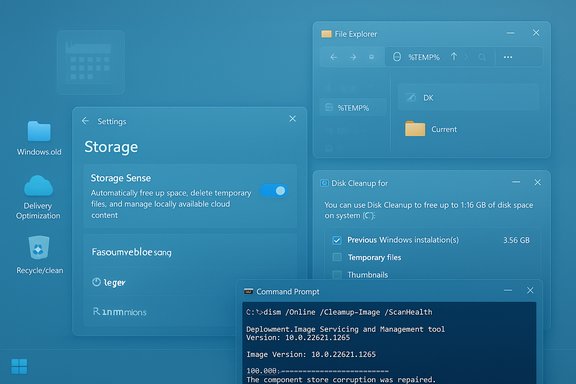
Task: Click File Explorer refresh icon
Action: pos(371,57)
